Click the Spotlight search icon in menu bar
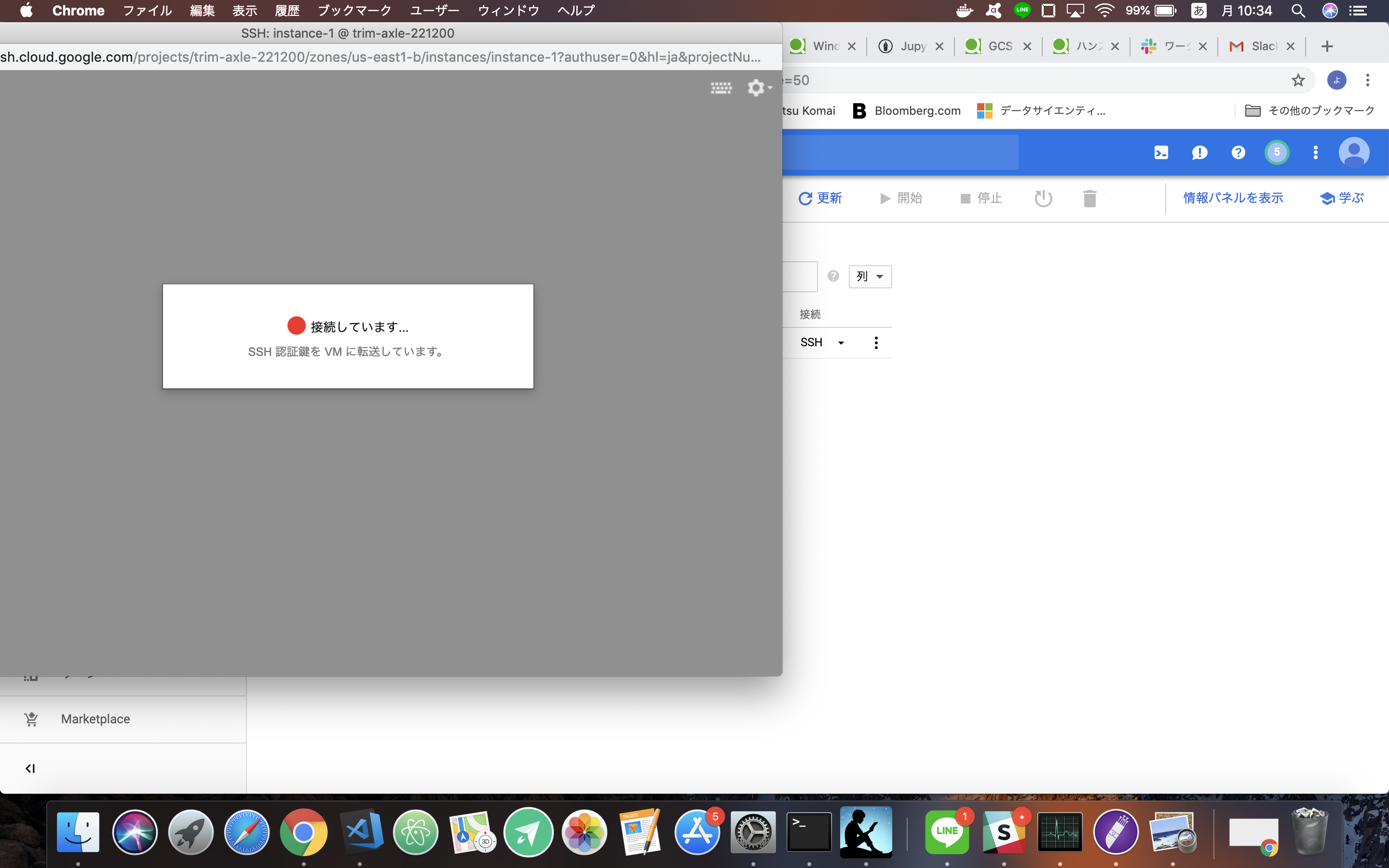This screenshot has width=1389, height=868. 1298,10
